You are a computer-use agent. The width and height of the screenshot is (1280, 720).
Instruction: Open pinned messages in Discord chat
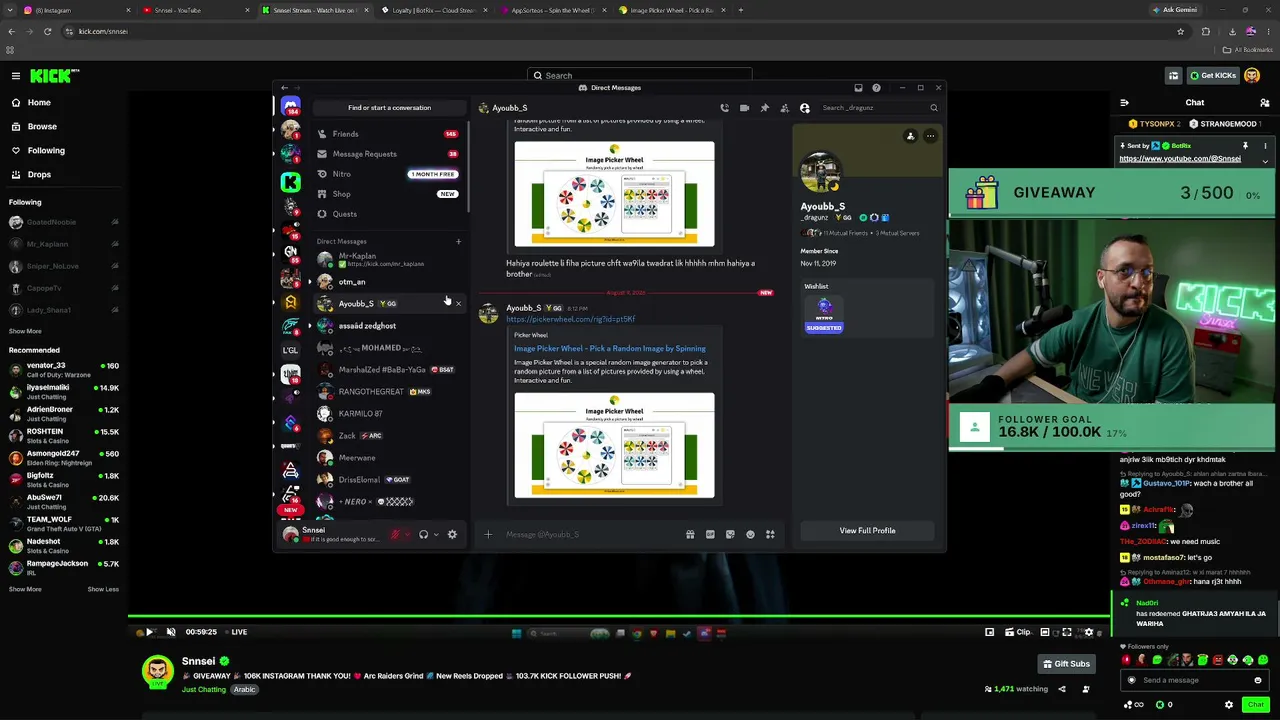pos(764,108)
